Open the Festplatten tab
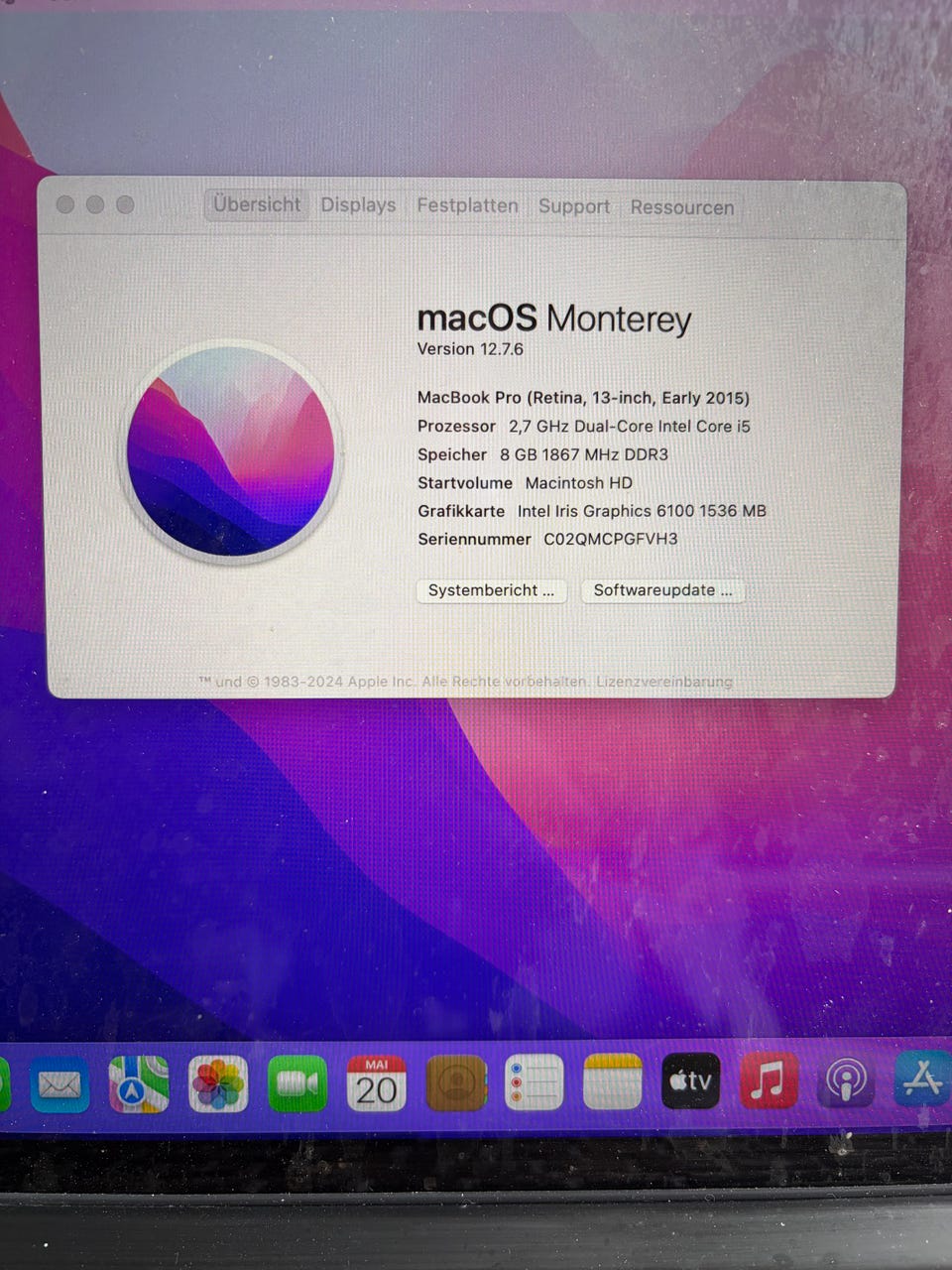This screenshot has height=1270, width=952. [x=467, y=205]
